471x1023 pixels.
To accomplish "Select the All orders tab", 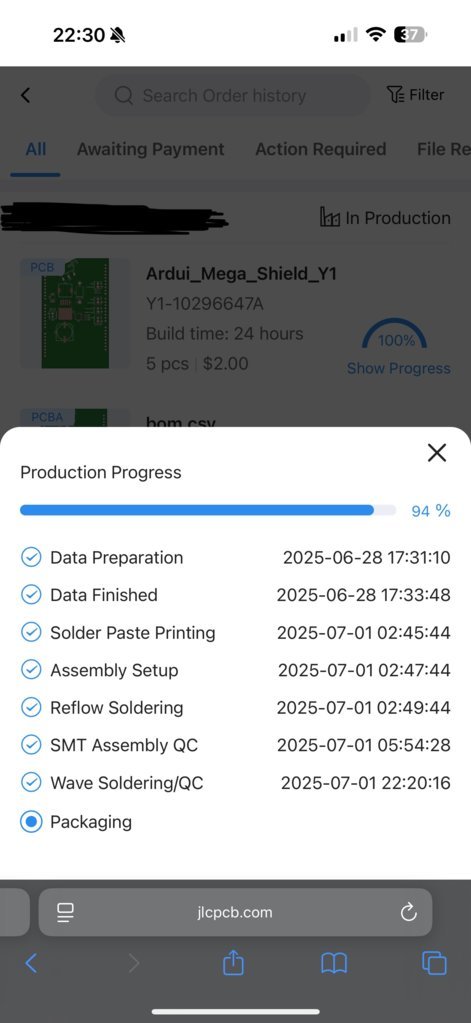I will coord(36,149).
